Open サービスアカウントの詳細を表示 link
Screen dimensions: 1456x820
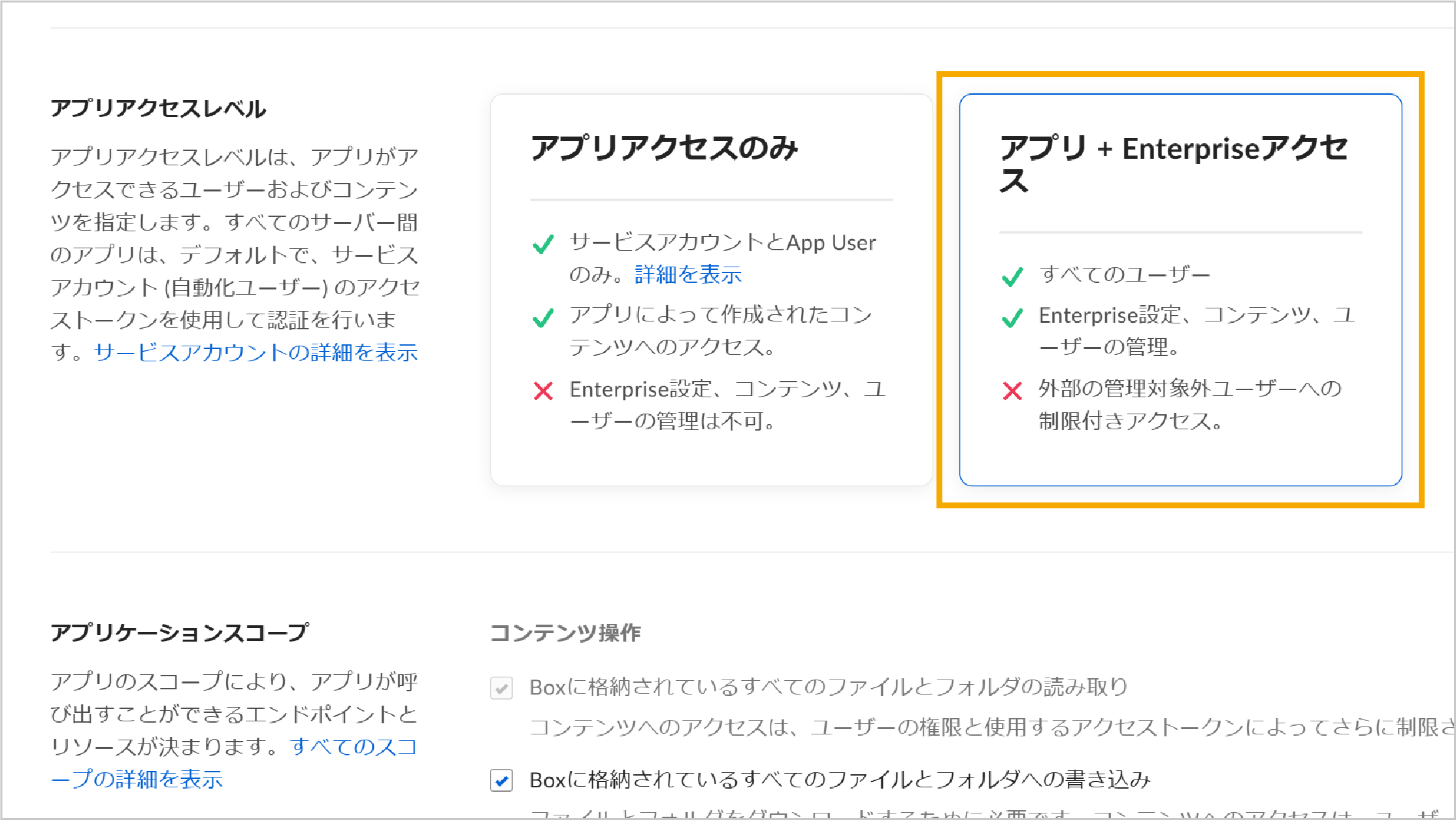(256, 353)
